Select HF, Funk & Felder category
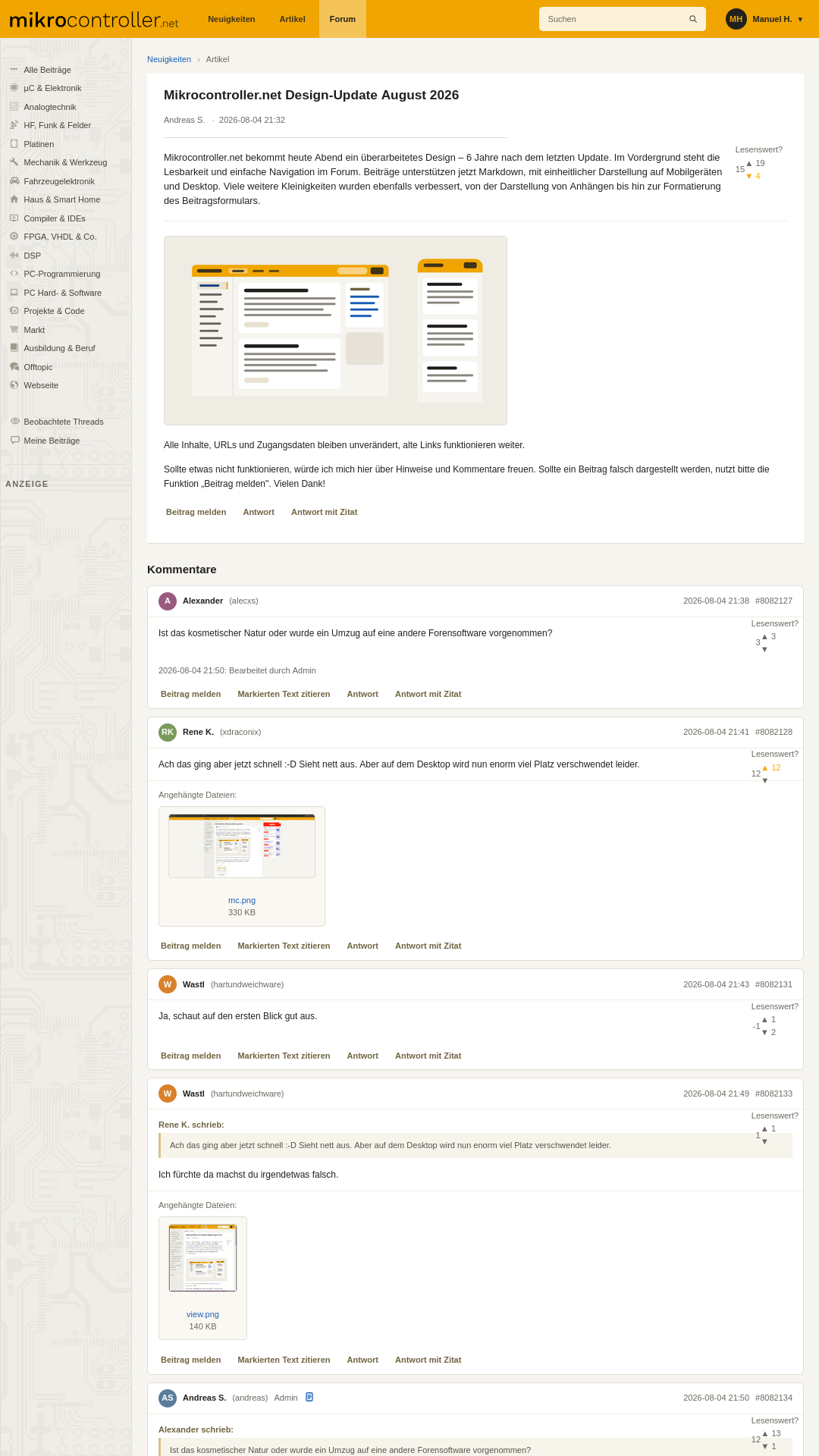Image resolution: width=819 pixels, height=1456 pixels. [x=57, y=125]
